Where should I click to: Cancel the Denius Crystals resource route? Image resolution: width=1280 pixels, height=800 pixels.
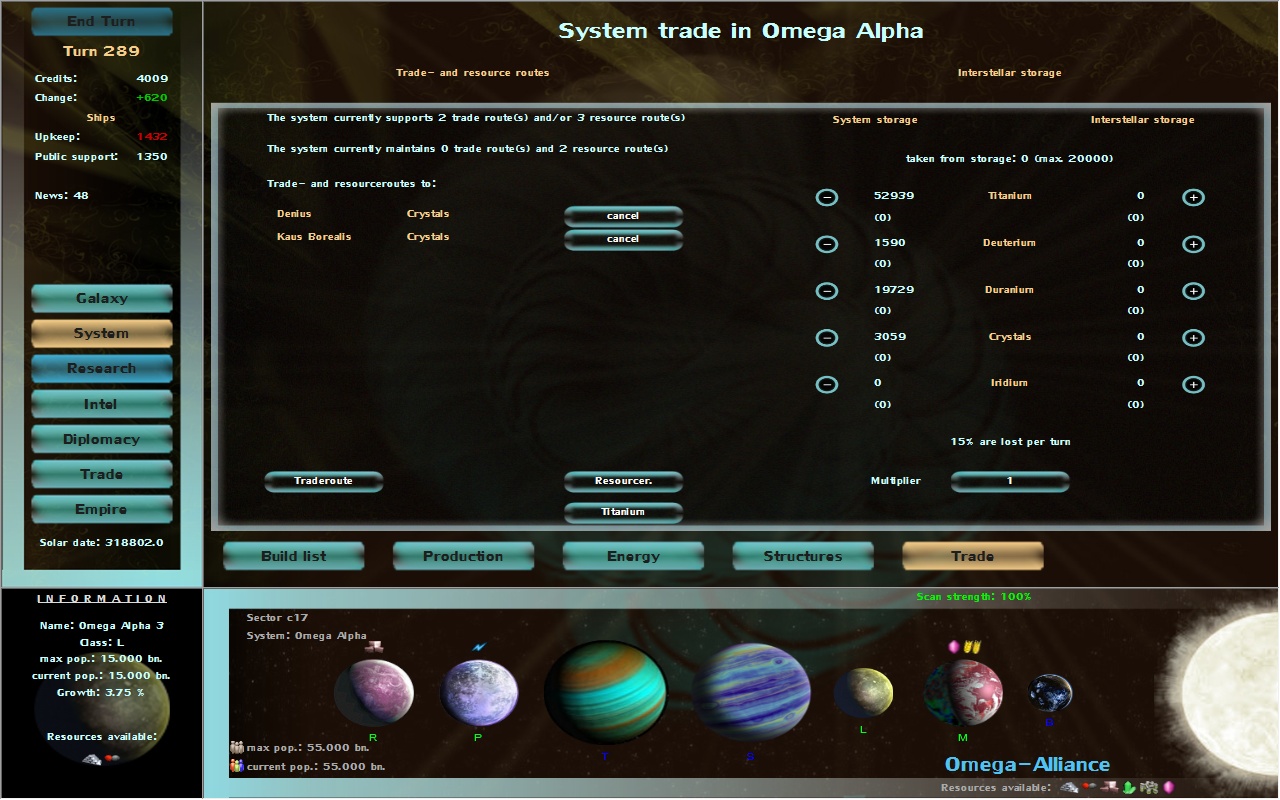pyautogui.click(x=623, y=216)
